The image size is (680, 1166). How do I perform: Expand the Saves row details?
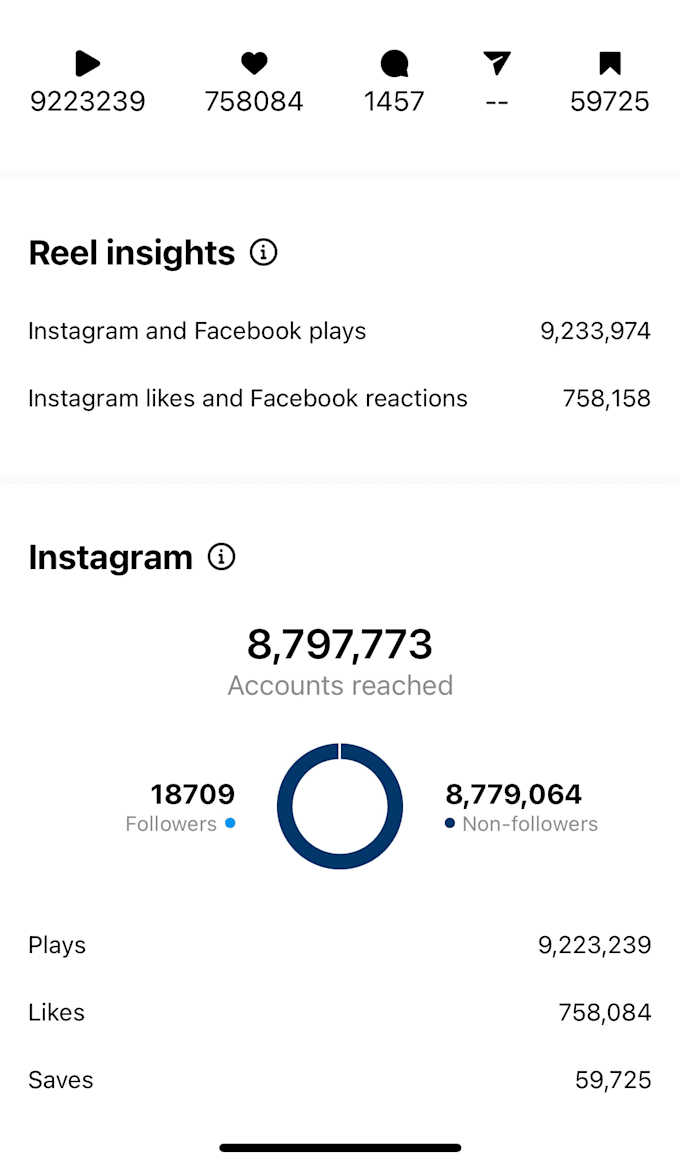pos(340,1079)
